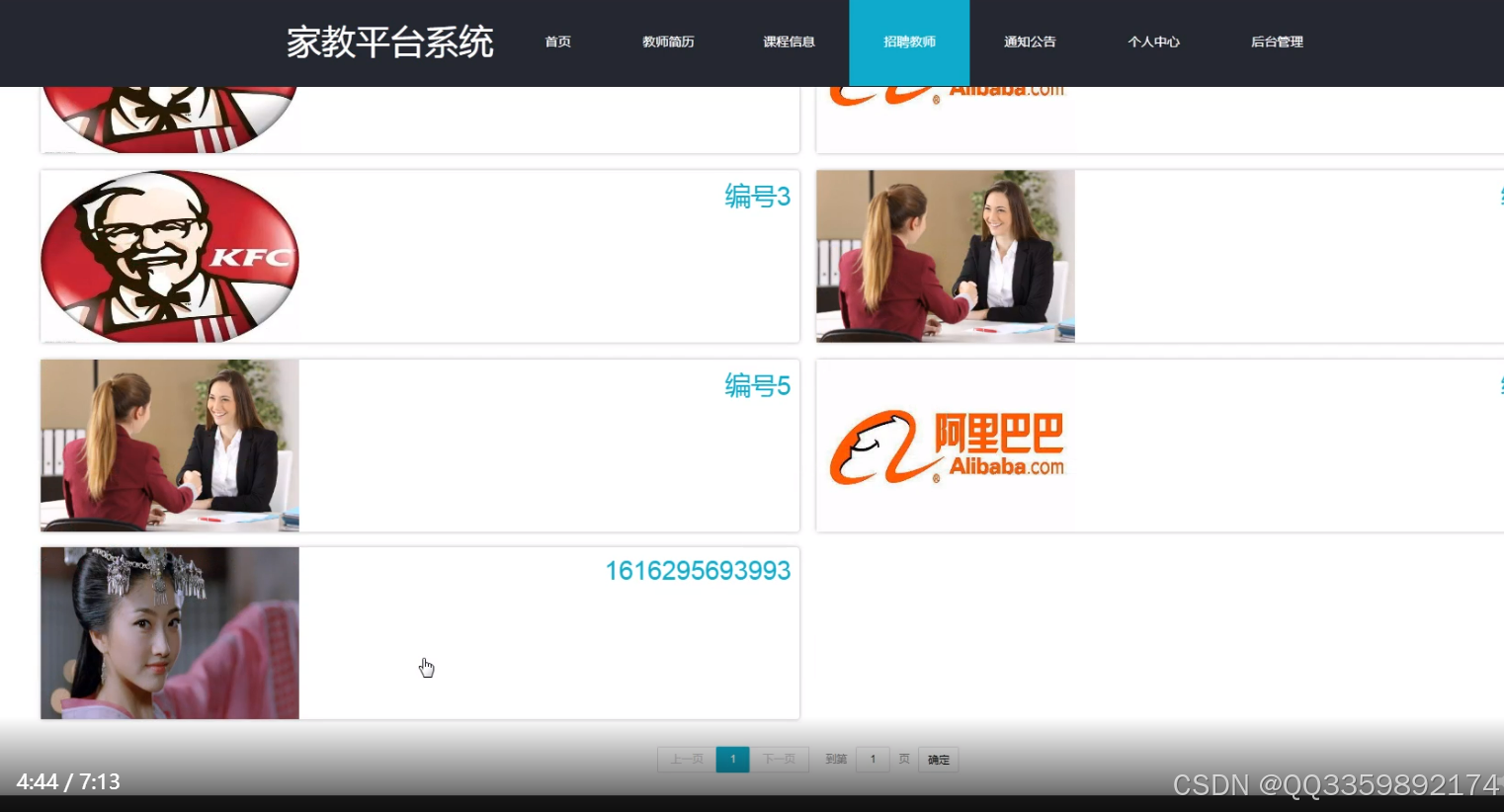The width and height of the screenshot is (1504, 812).
Task: Open the full KFC logo thumbnail in the 编号3 card
Action: click(170, 257)
